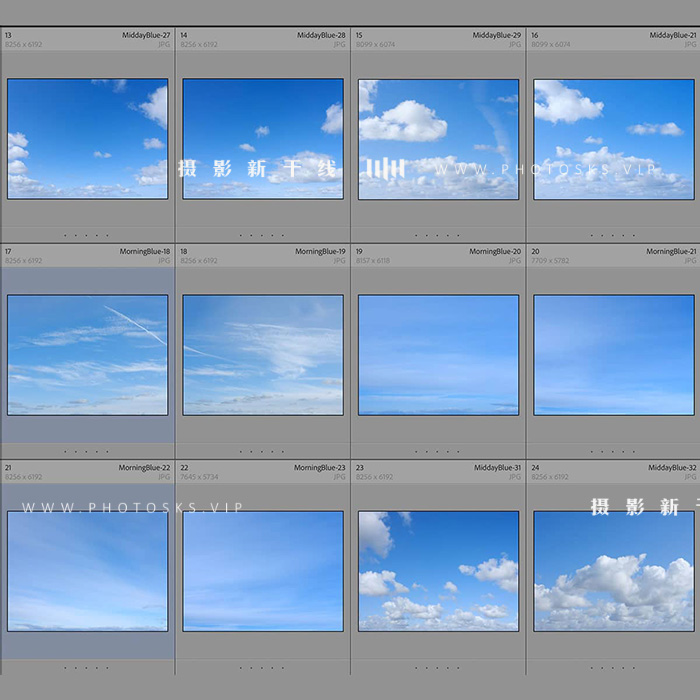The width and height of the screenshot is (700, 700).
Task: Click the file name 'MorningBlue-18'
Action: click(145, 252)
